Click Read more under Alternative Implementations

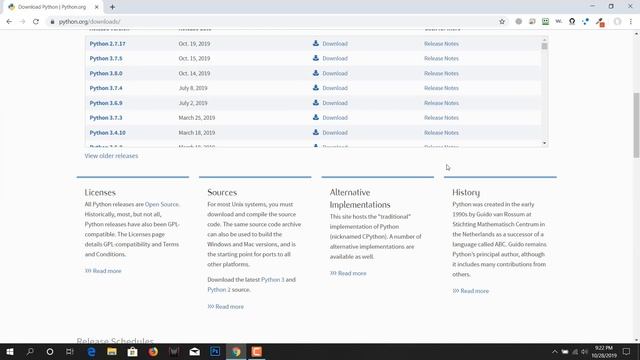348,273
